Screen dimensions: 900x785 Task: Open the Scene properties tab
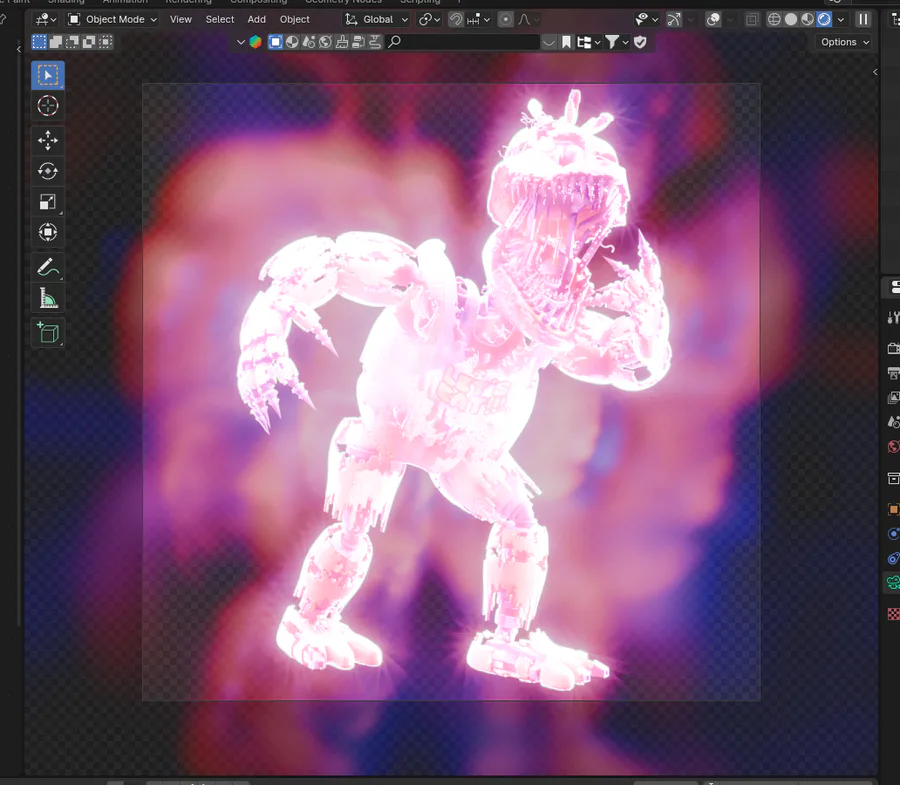[x=893, y=422]
